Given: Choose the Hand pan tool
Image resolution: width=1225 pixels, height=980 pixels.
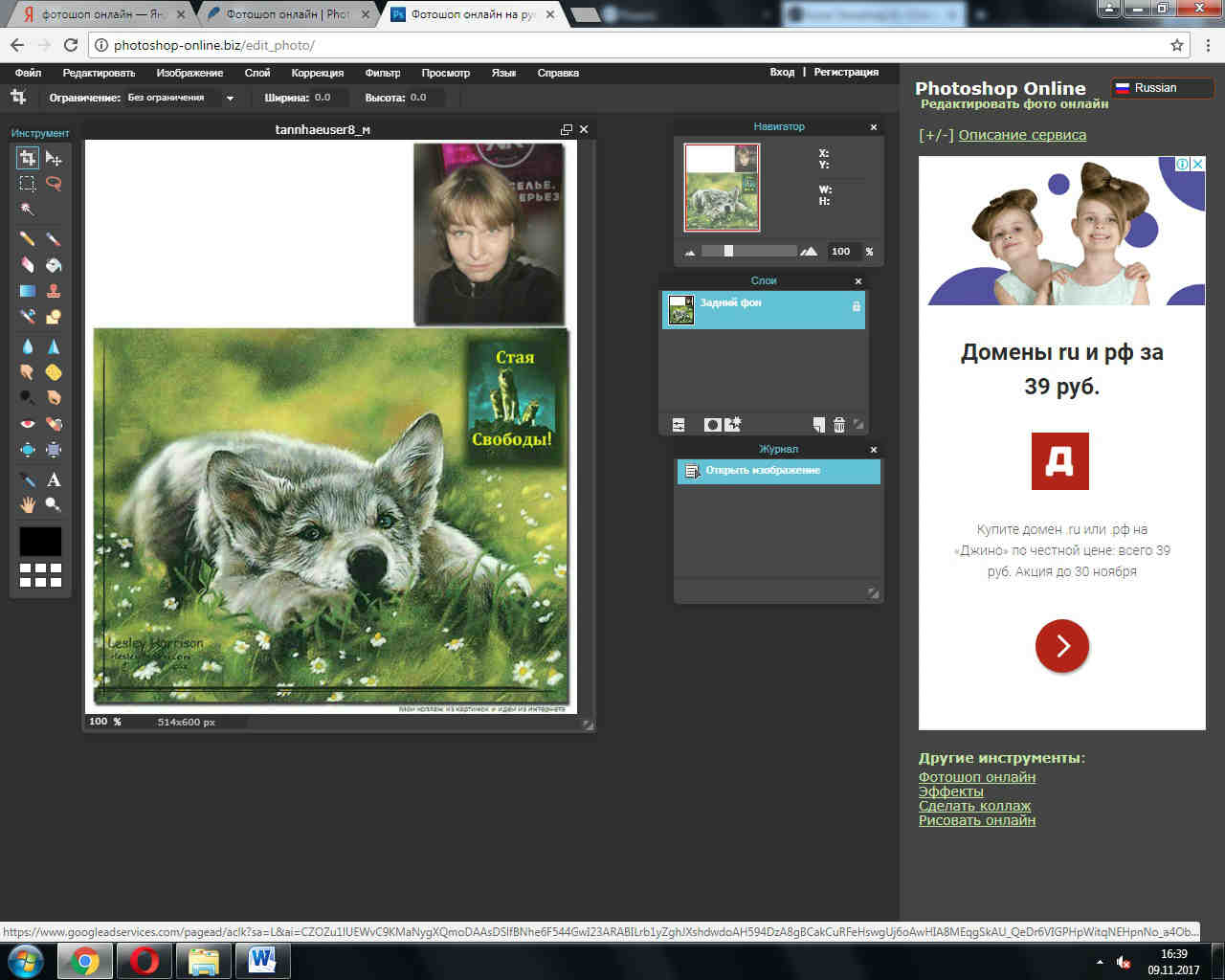Looking at the screenshot, I should point(28,504).
